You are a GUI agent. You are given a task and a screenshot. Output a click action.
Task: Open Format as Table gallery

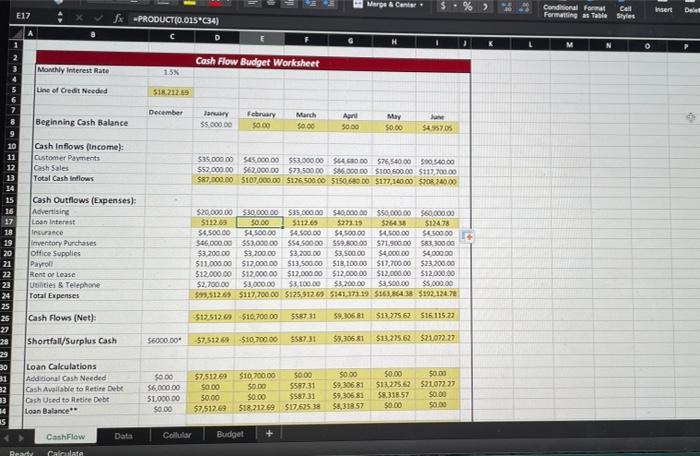(x=595, y=12)
